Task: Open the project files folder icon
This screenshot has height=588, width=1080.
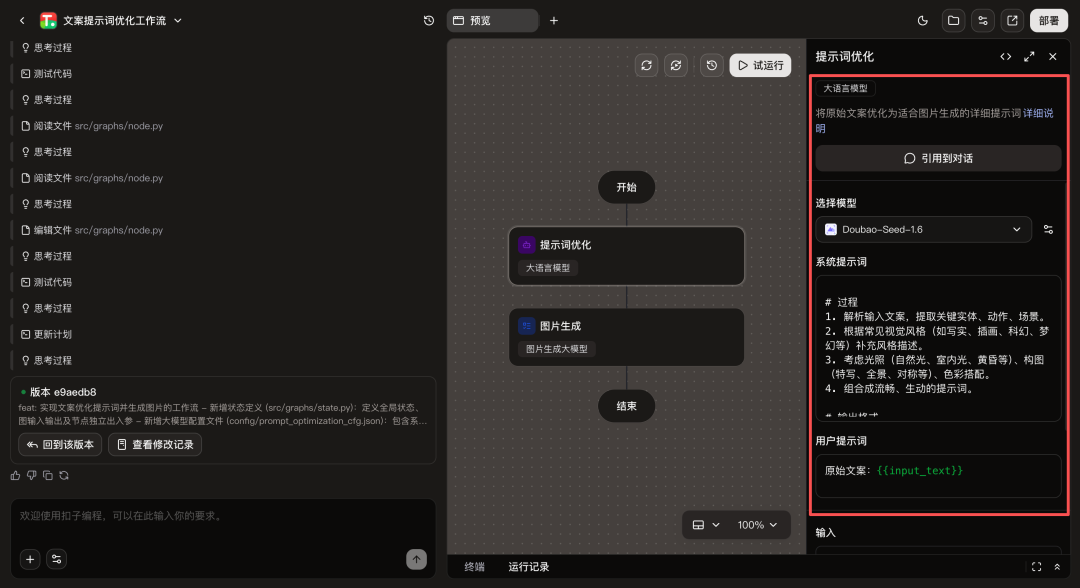Action: [953, 20]
